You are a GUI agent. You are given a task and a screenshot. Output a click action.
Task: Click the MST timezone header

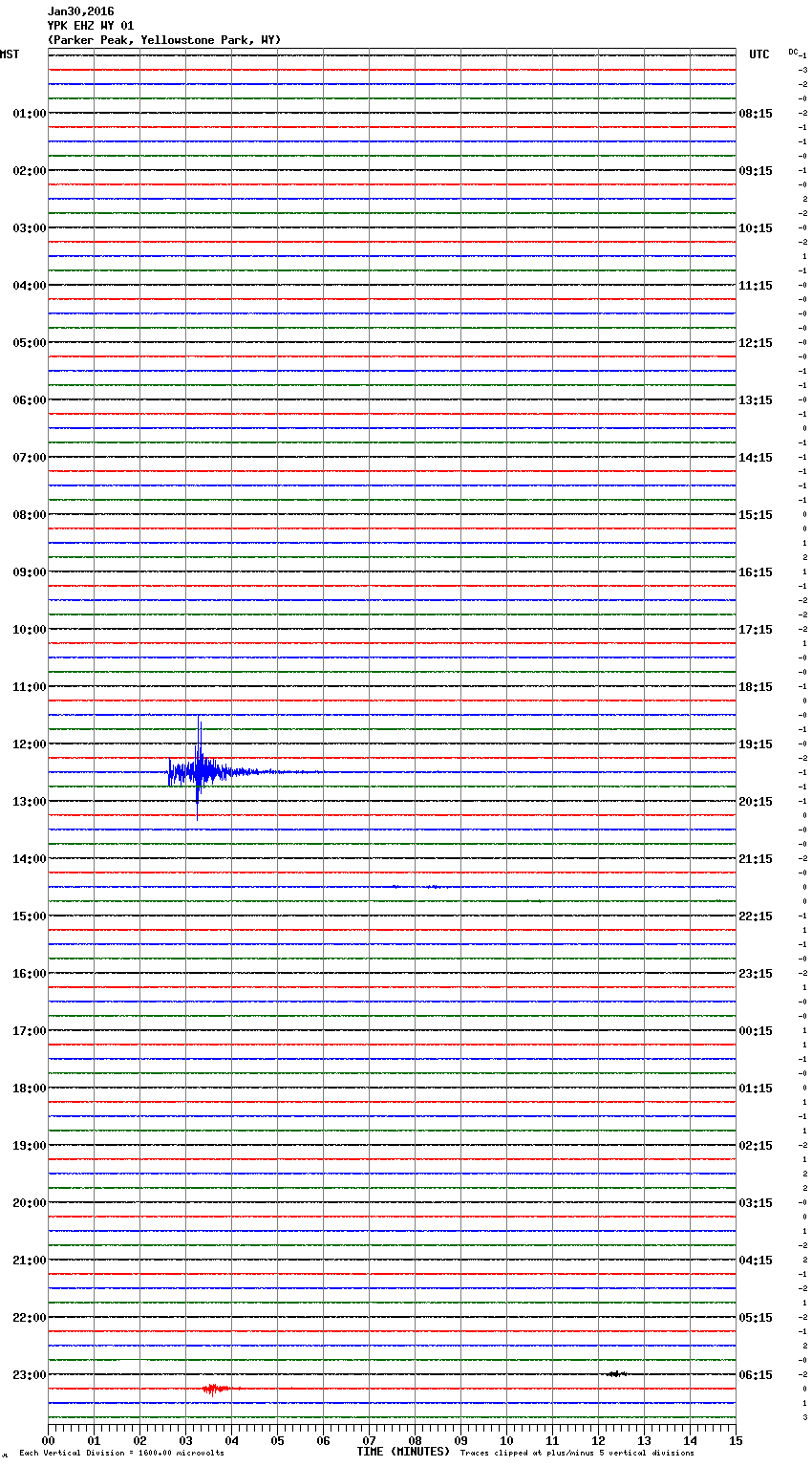10,54
